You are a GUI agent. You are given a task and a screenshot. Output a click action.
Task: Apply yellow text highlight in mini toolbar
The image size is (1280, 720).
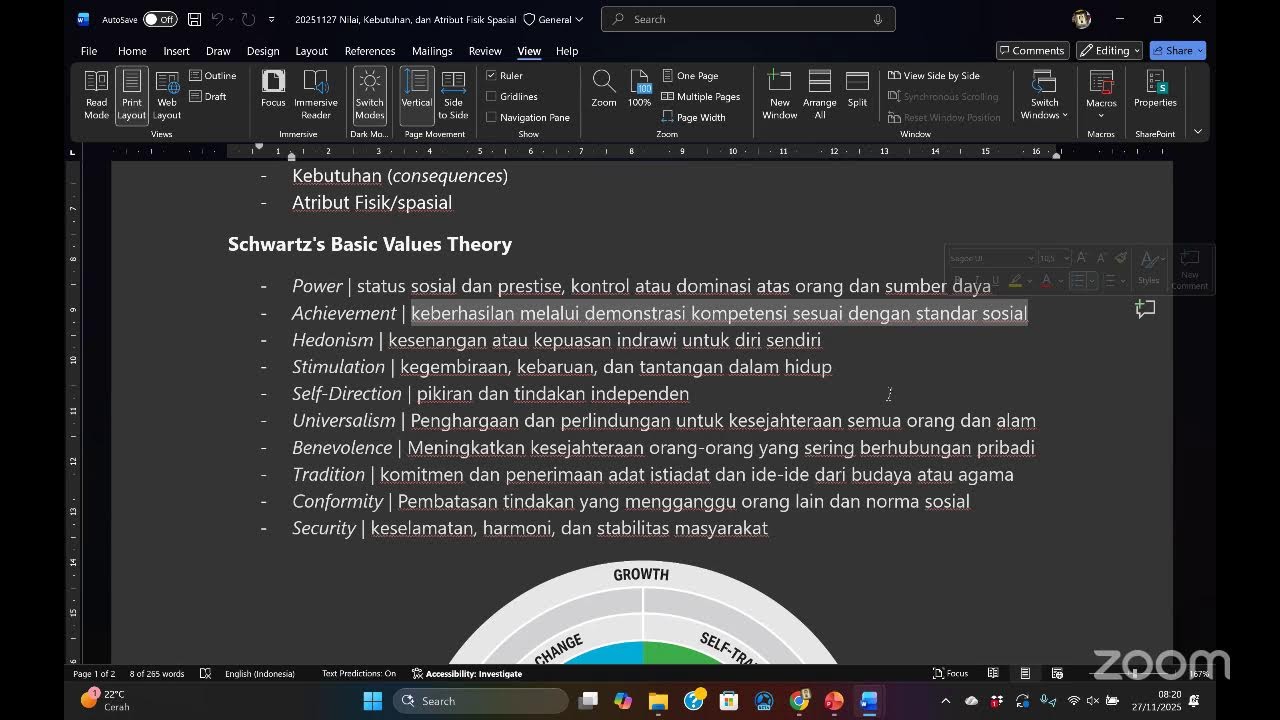tap(1016, 281)
